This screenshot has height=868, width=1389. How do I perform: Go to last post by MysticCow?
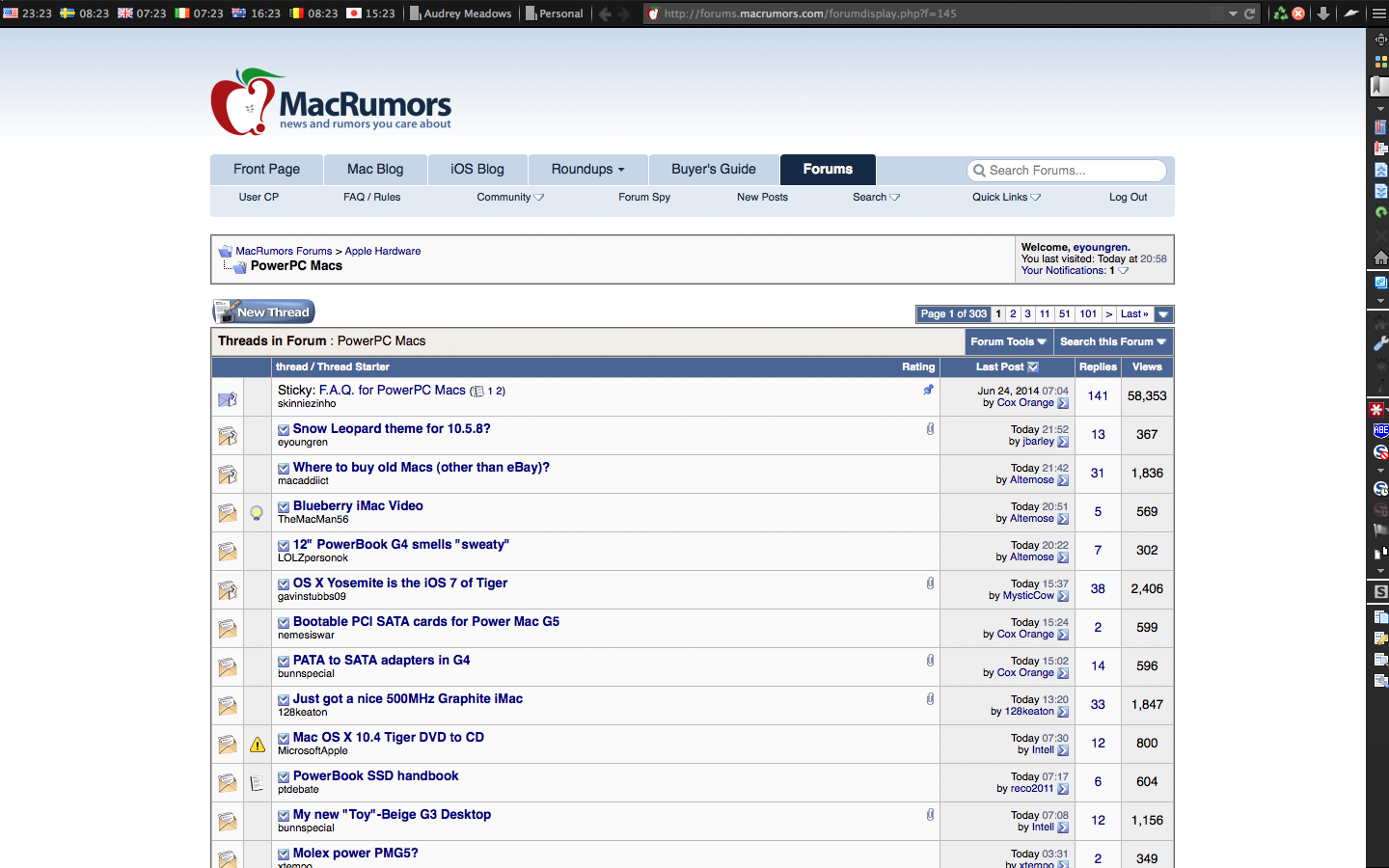1063,596
